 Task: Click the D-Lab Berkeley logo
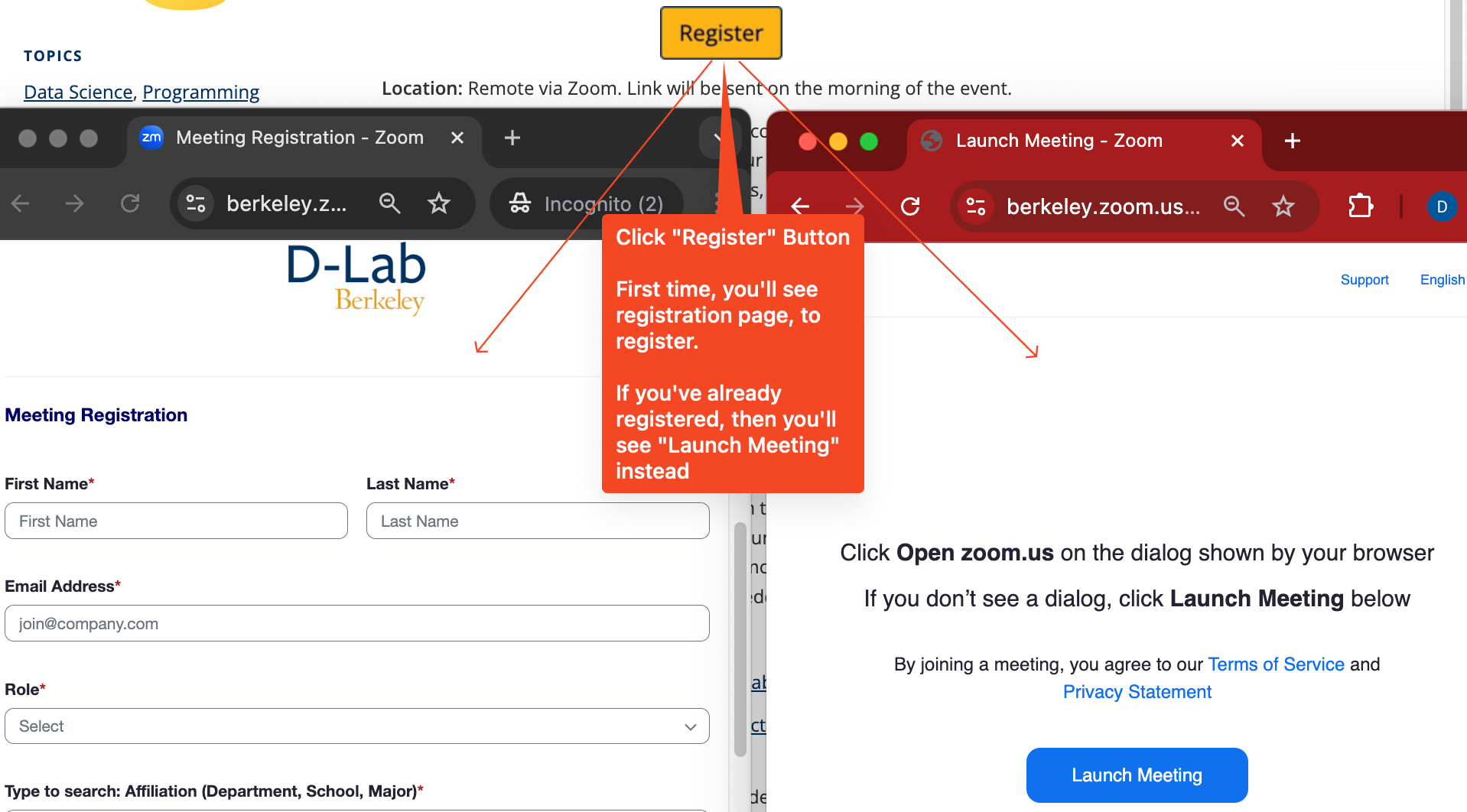[x=356, y=278]
